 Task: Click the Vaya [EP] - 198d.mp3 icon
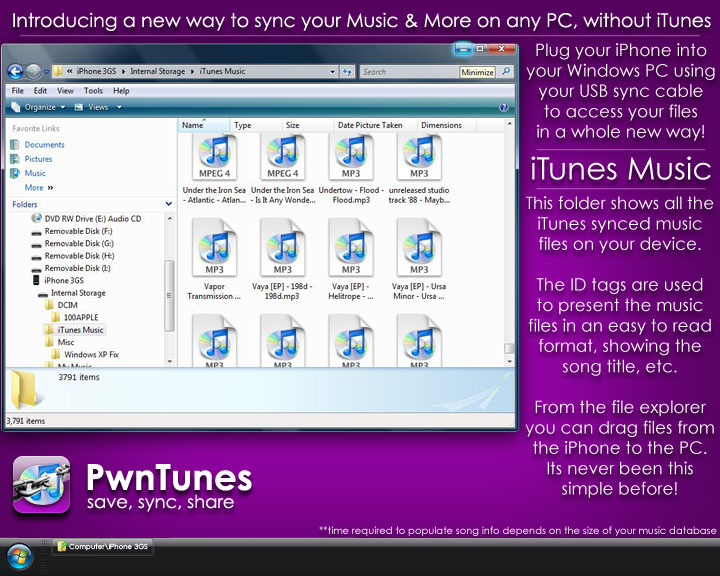284,246
